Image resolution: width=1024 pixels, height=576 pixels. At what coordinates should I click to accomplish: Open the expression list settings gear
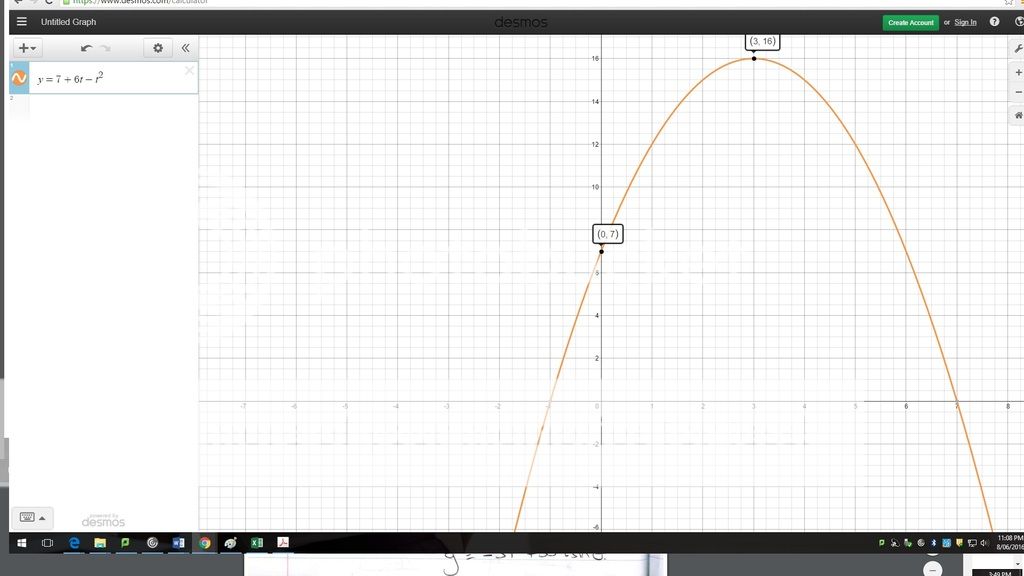pyautogui.click(x=158, y=48)
